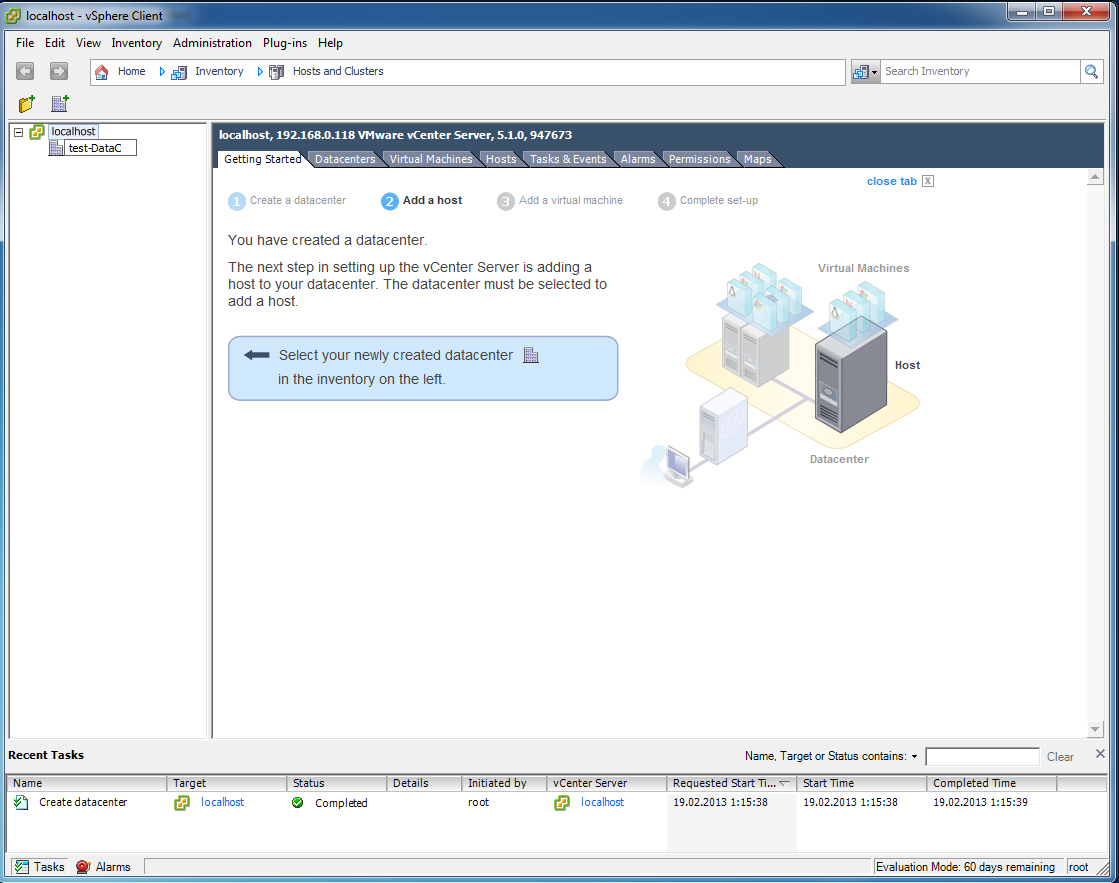This screenshot has height=883, width=1119.
Task: Click the Hosts and Clusters breadcrumb icon
Action: click(x=277, y=71)
